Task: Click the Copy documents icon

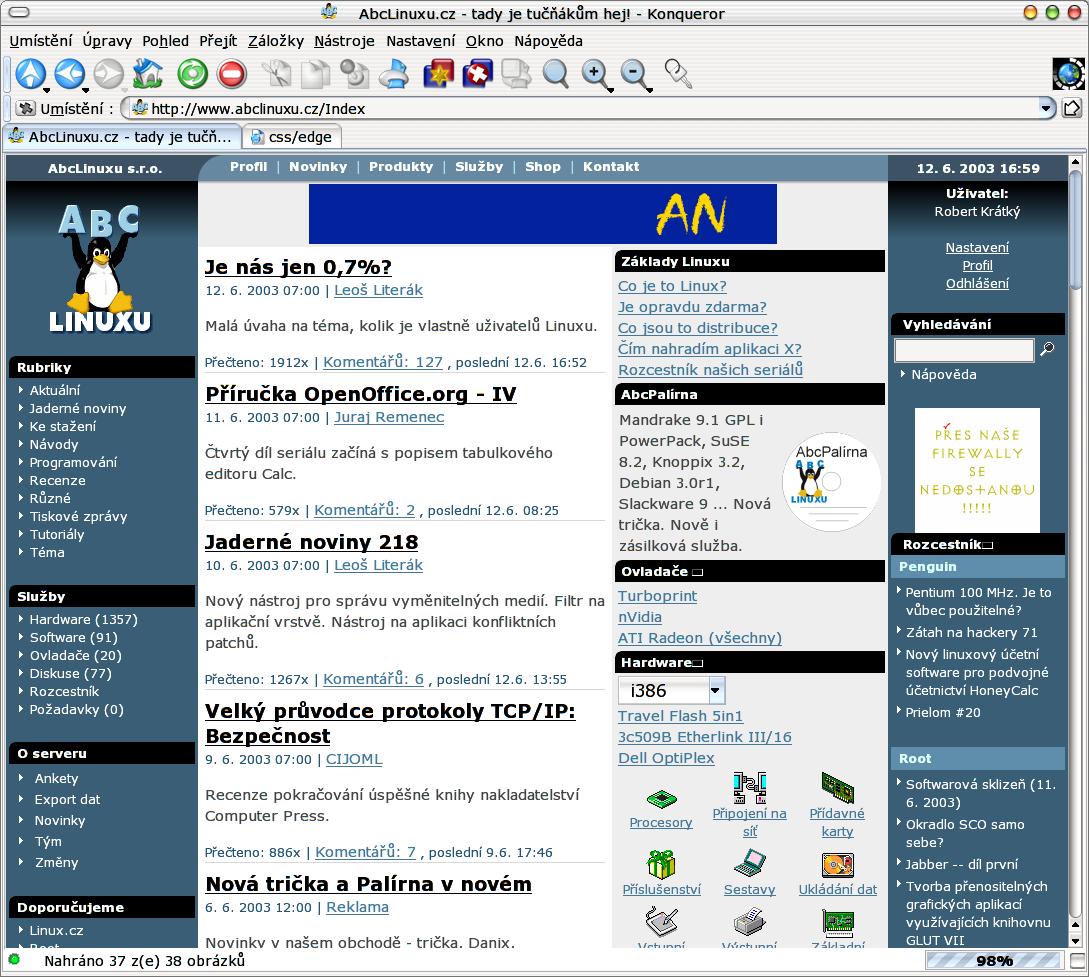Action: [x=315, y=74]
